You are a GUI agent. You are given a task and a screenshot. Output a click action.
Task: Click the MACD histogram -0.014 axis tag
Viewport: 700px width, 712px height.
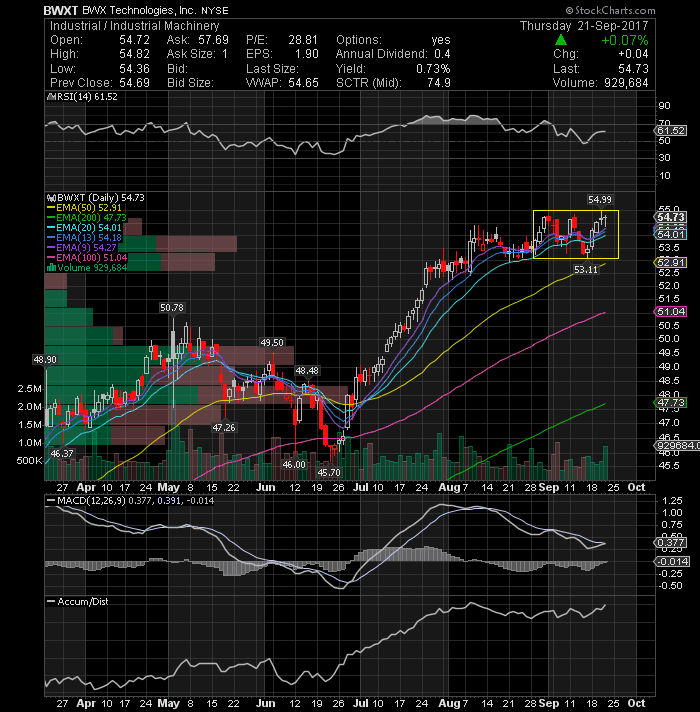pyautogui.click(x=672, y=562)
